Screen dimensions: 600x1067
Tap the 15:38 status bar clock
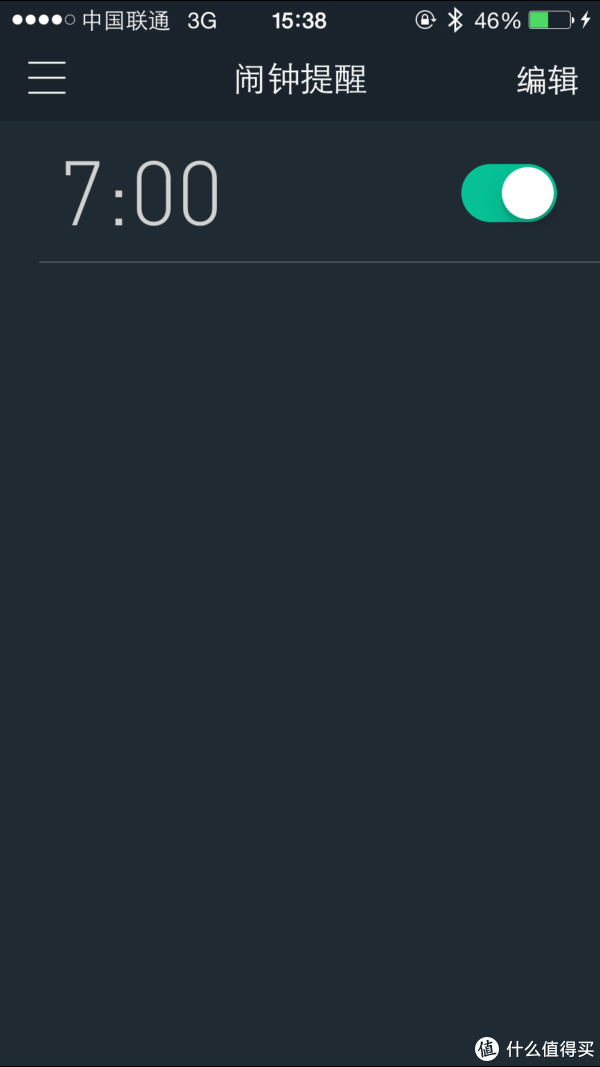click(x=299, y=21)
